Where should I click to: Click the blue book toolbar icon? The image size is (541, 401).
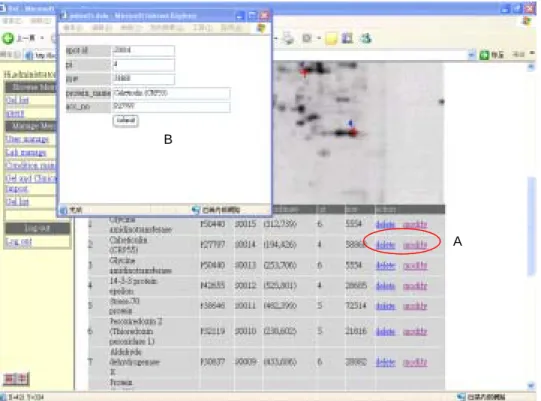[347, 38]
